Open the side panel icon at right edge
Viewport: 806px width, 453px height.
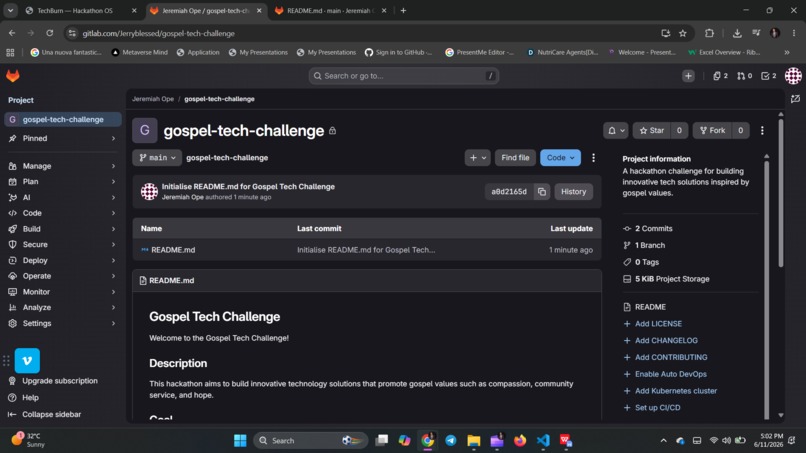pos(795,99)
